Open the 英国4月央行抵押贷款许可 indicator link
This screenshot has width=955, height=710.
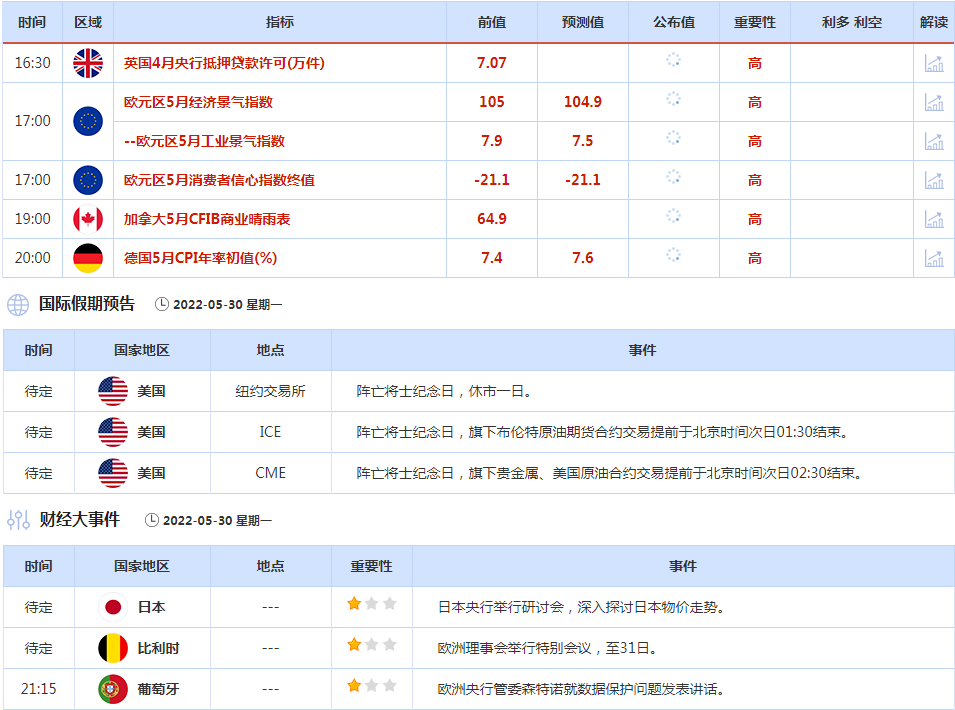(x=224, y=63)
